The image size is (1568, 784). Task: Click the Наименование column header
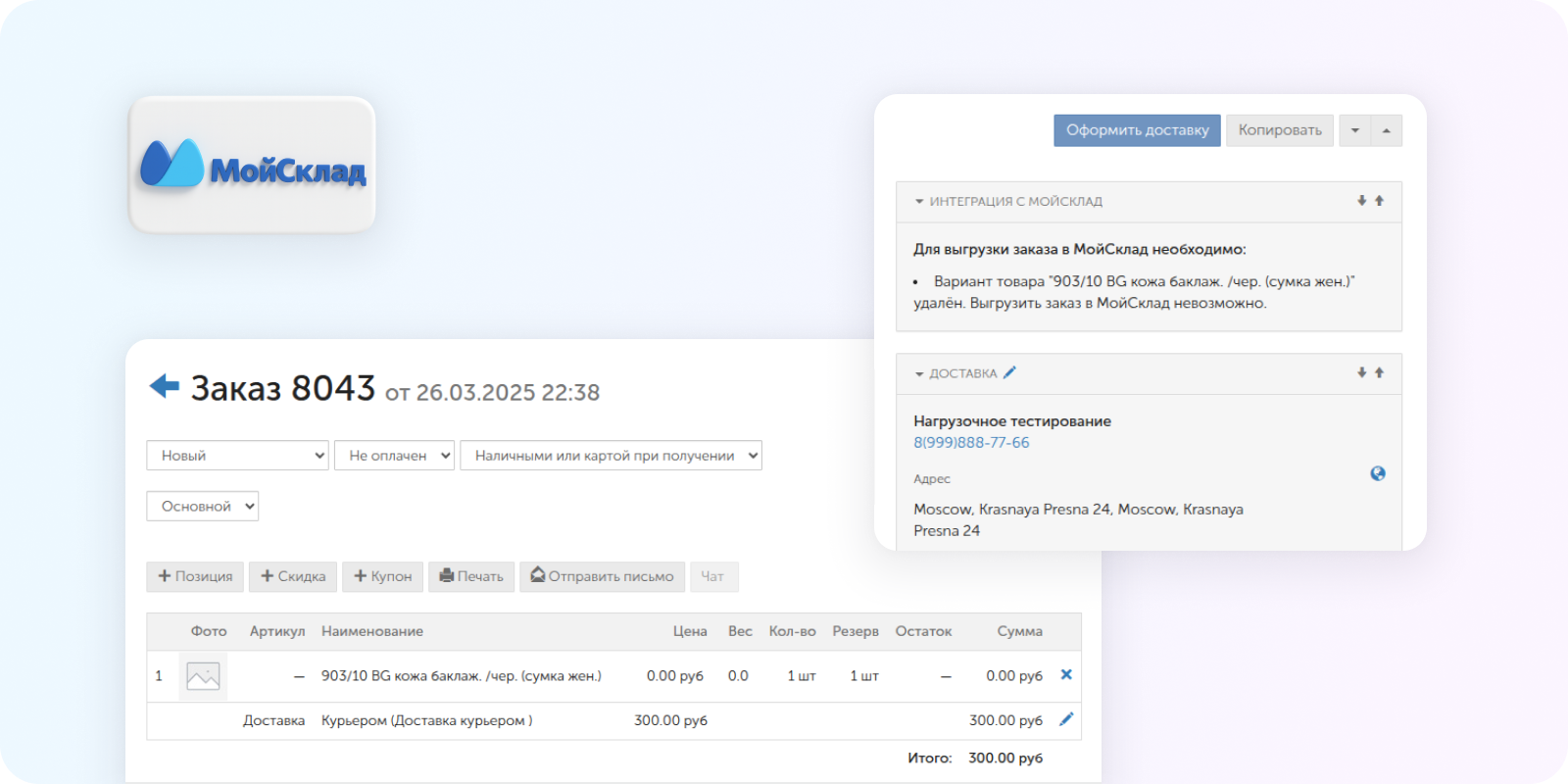point(372,631)
